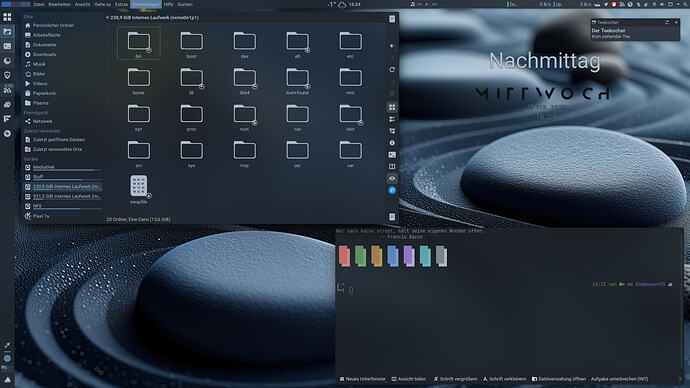
Task: Open the highlighted Einstellungen menu
Action: coord(146,4)
